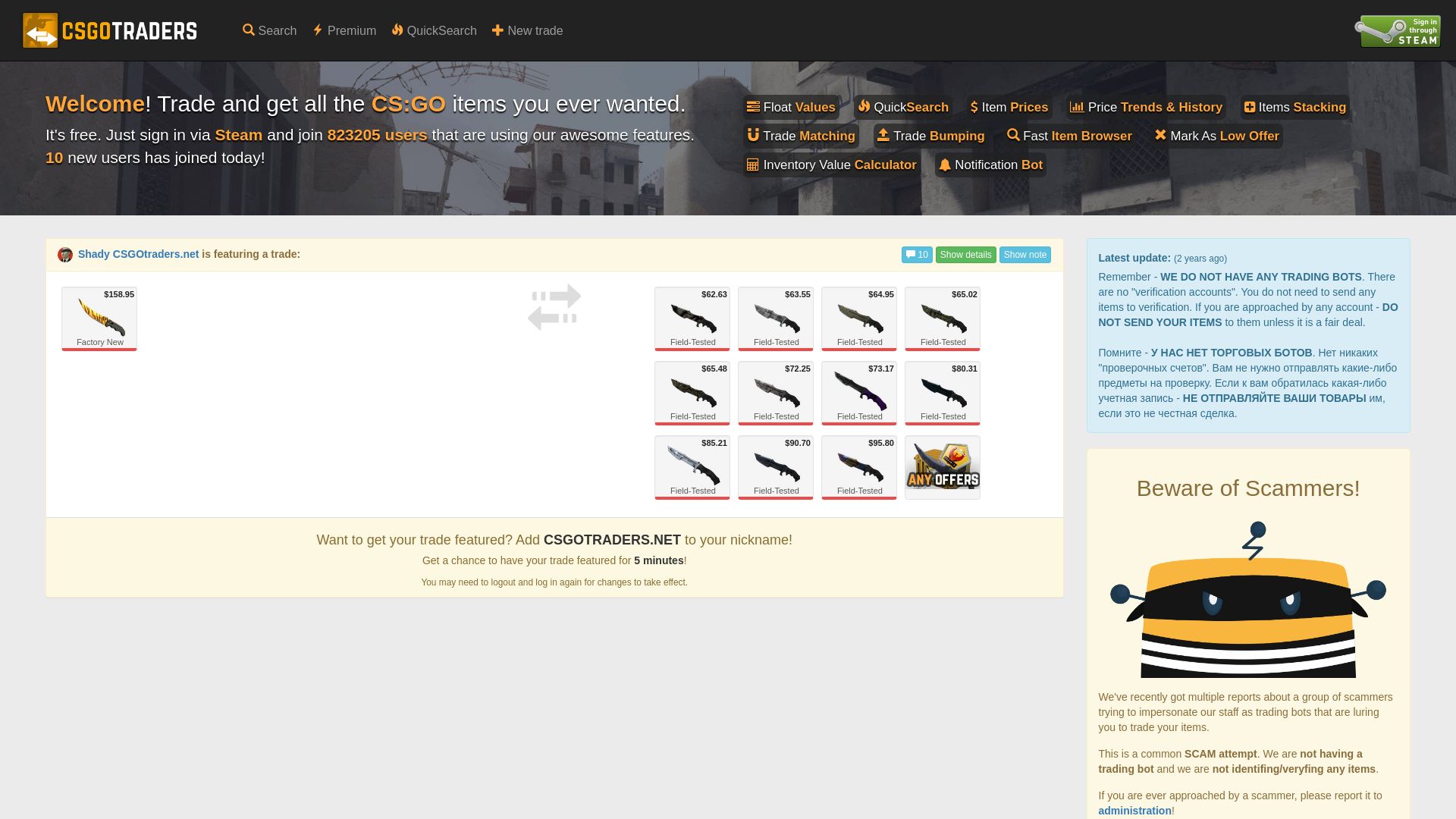1456x819 pixels.
Task: Click the Beware of Scammers! heading
Action: click(1248, 488)
